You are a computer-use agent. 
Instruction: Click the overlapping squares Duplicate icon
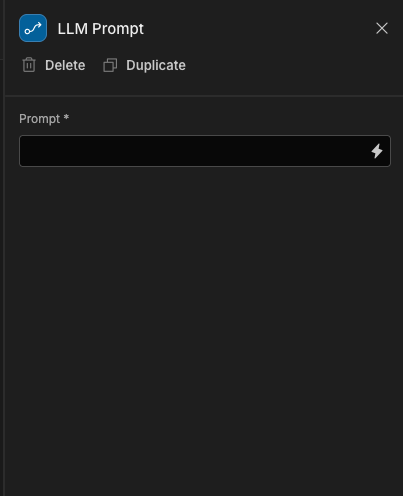pyautogui.click(x=110, y=65)
